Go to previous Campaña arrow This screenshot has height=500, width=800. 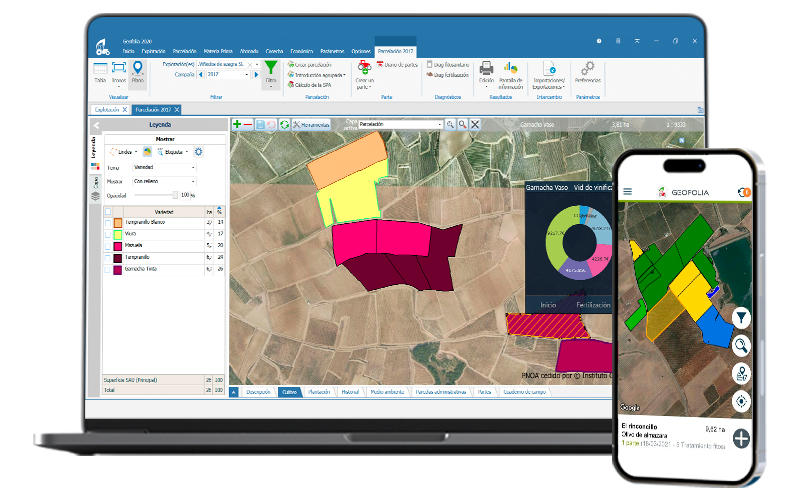(x=201, y=74)
